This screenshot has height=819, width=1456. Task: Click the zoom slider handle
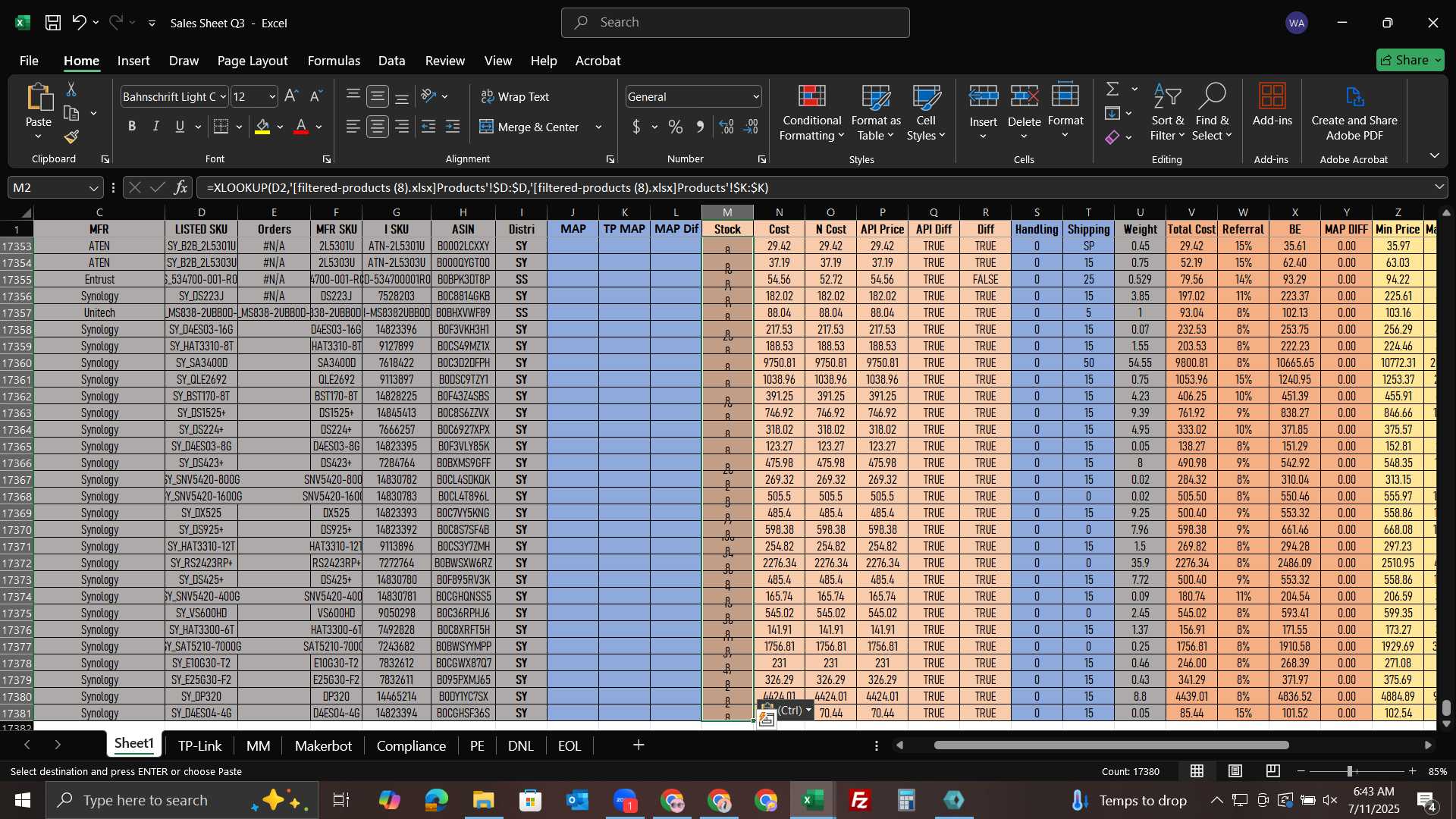point(1350,771)
